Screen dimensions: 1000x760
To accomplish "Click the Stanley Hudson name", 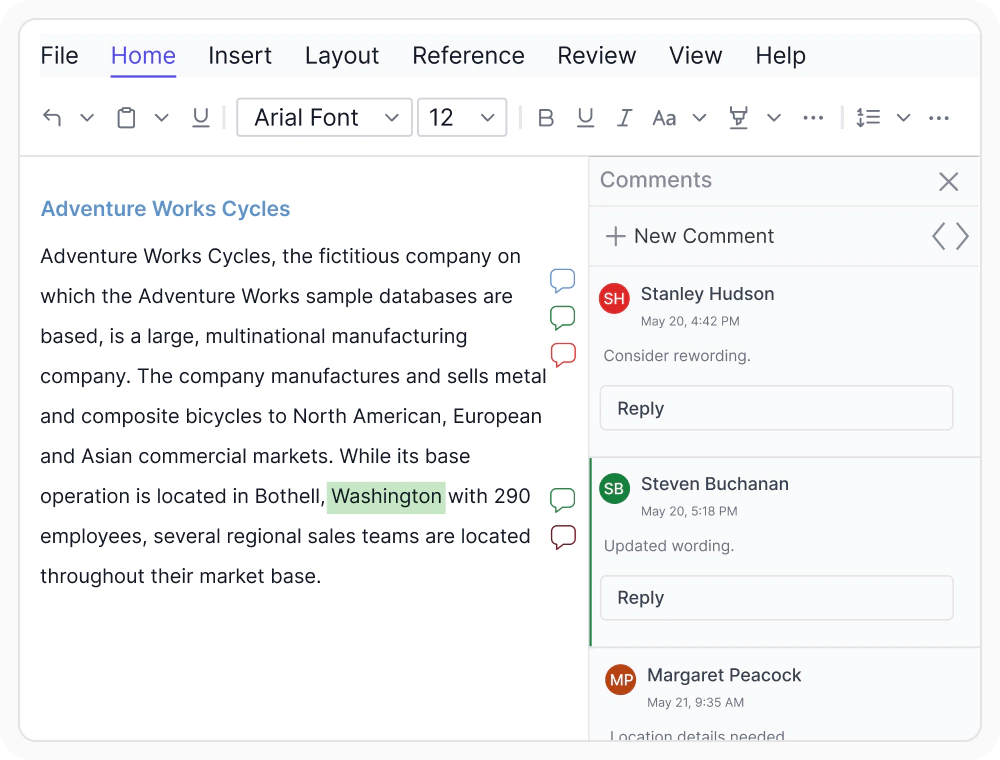I will tap(707, 294).
